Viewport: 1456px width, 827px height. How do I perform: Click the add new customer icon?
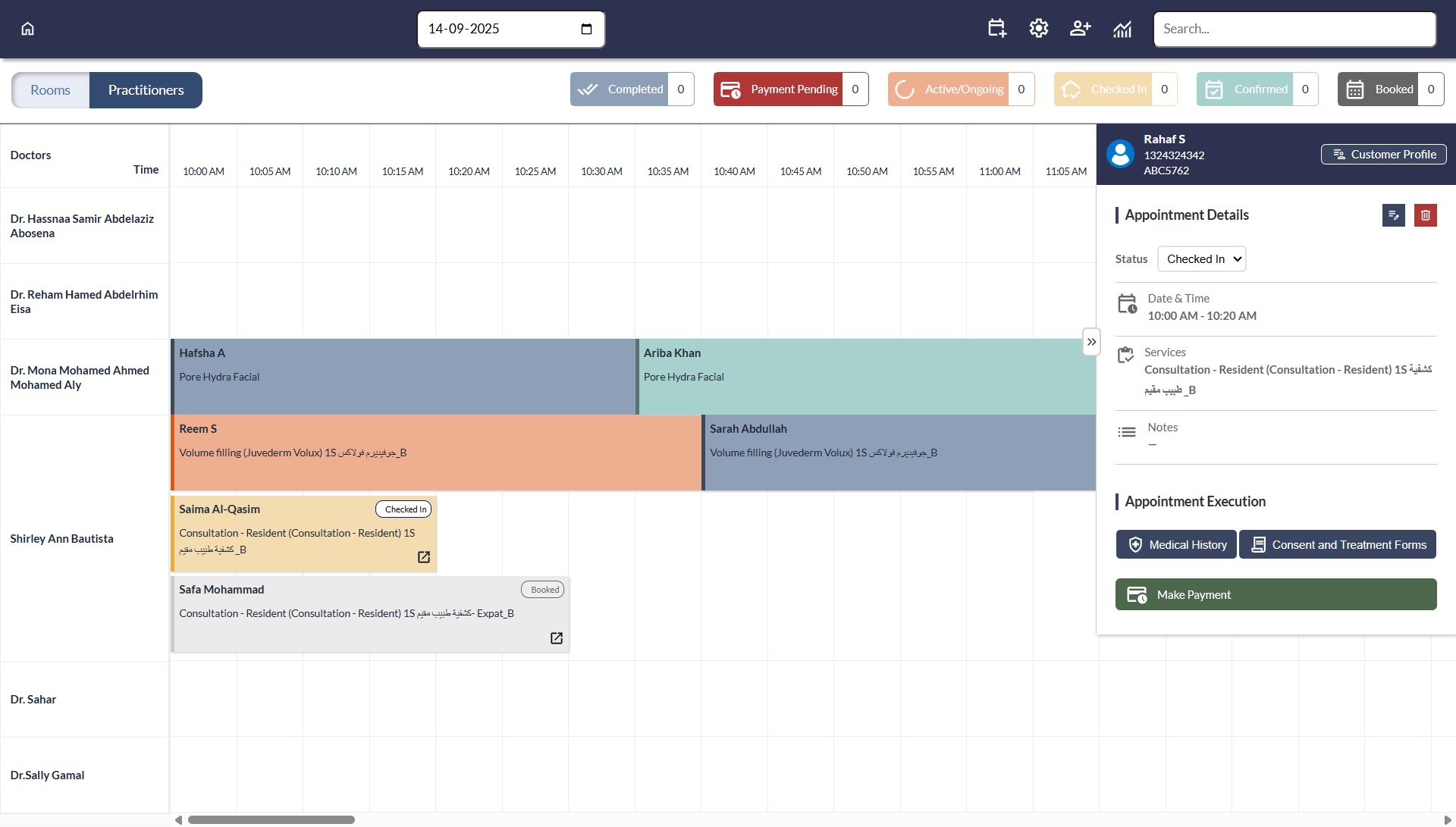coord(1080,28)
